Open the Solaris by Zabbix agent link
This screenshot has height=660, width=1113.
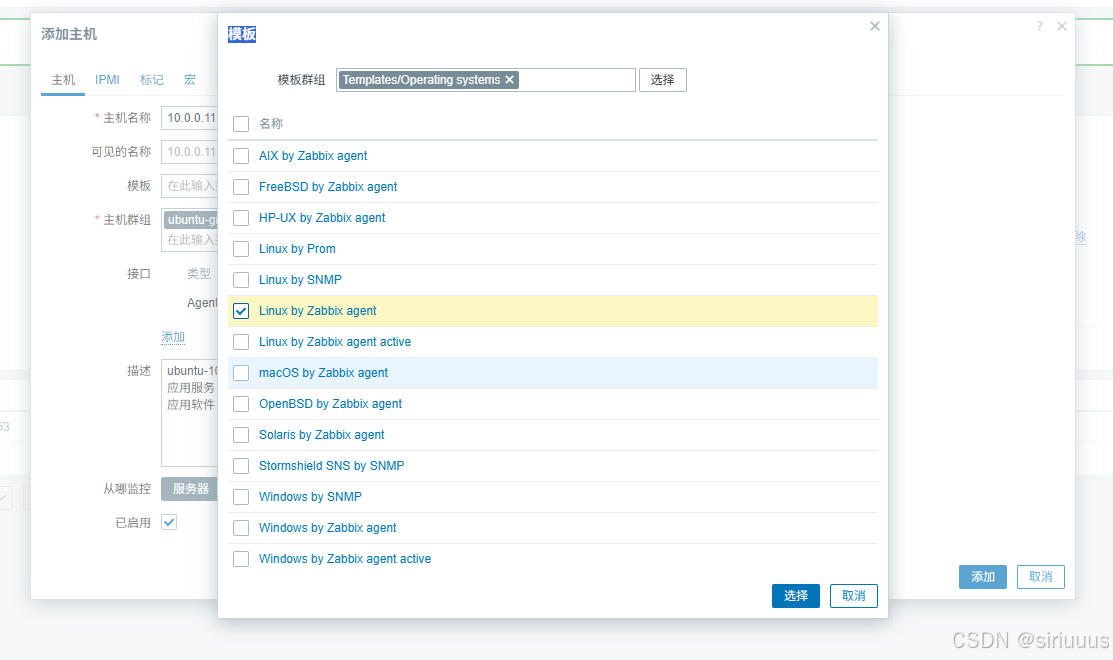(322, 435)
